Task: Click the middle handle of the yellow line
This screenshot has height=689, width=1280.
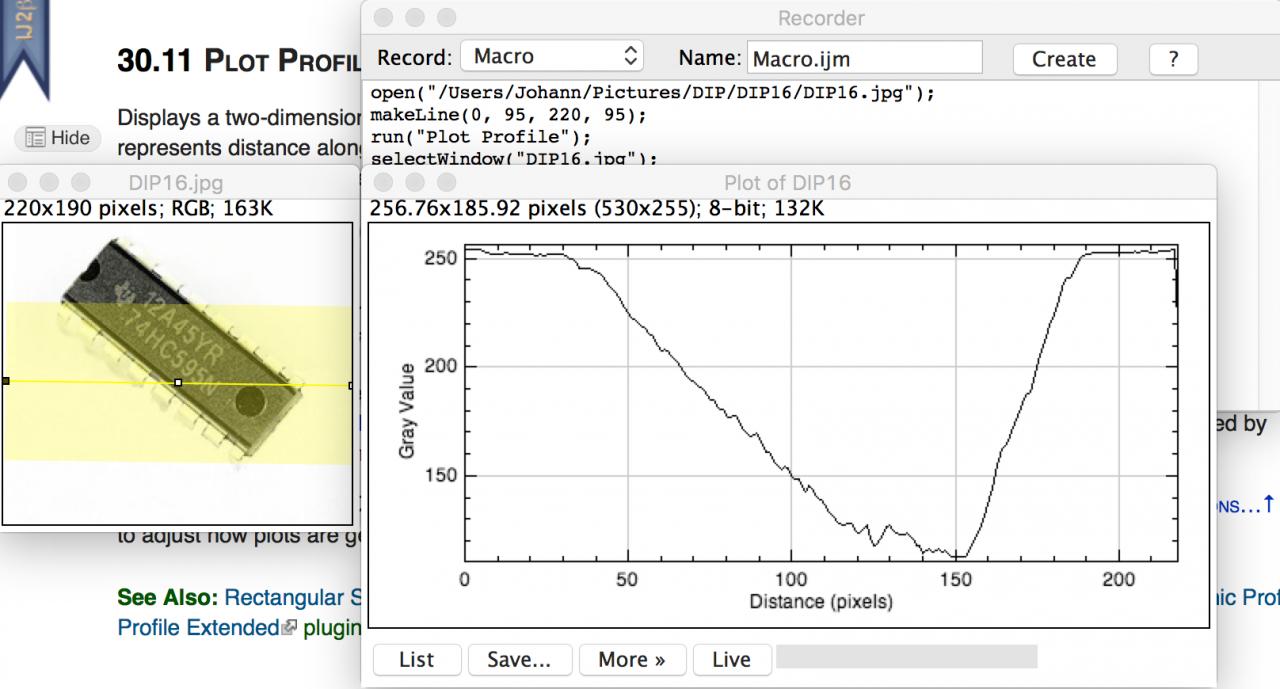Action: (178, 382)
